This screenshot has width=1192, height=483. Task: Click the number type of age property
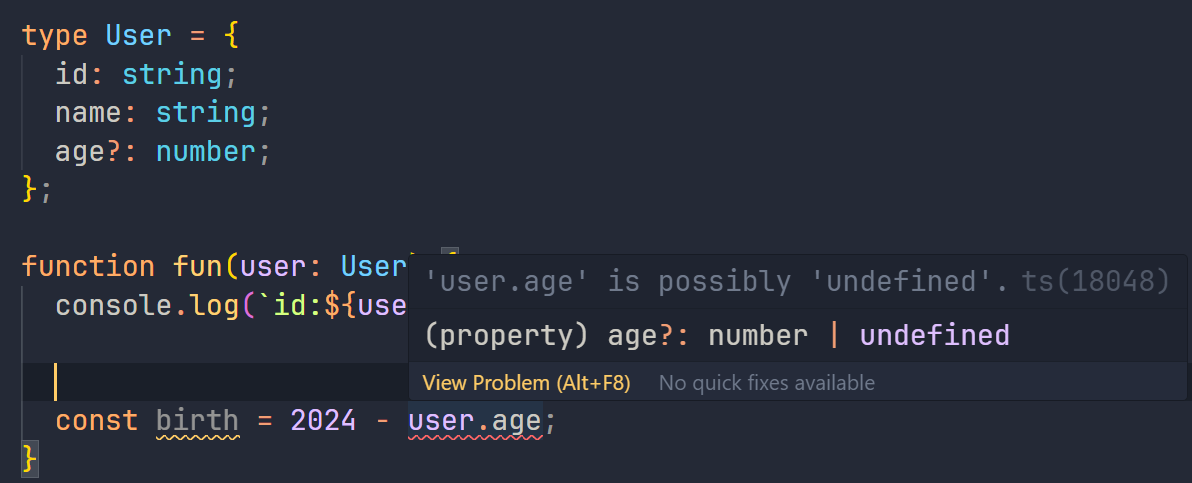pos(206,152)
